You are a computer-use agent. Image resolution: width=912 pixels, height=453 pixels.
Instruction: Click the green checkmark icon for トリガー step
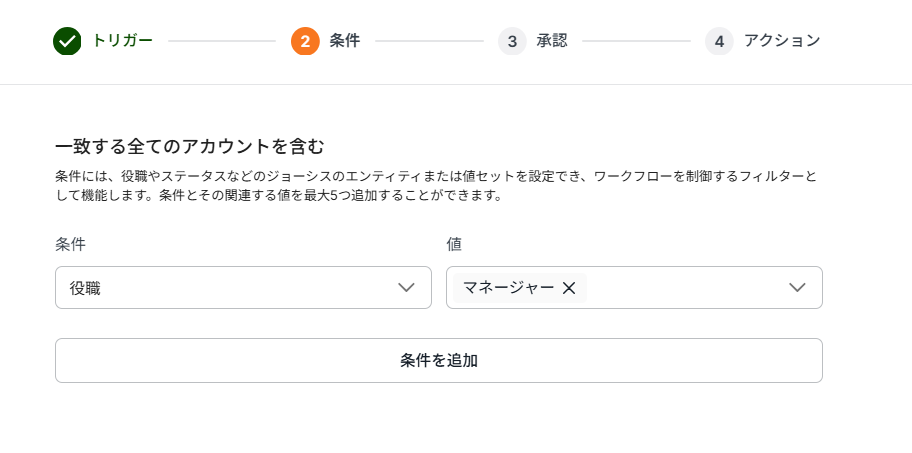tap(67, 41)
